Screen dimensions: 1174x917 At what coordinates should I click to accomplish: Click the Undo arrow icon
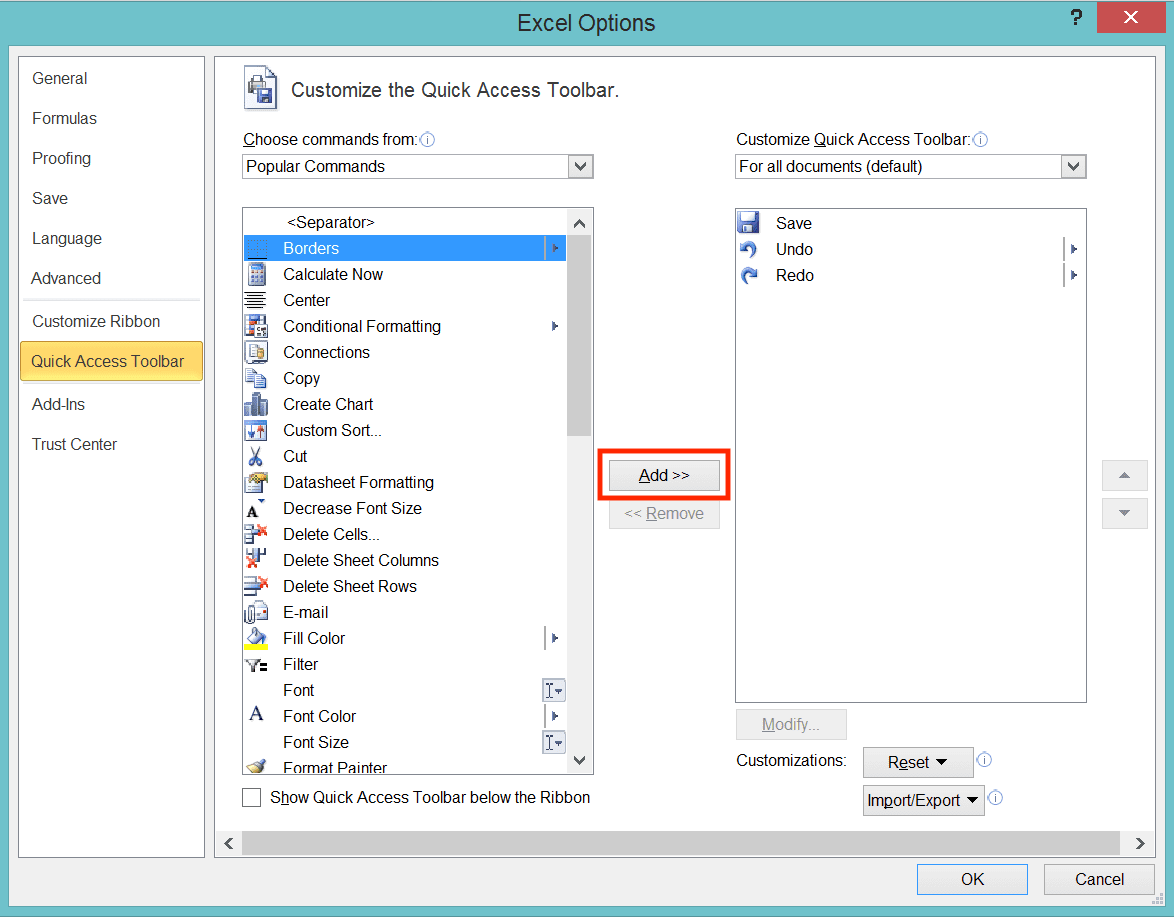(750, 249)
